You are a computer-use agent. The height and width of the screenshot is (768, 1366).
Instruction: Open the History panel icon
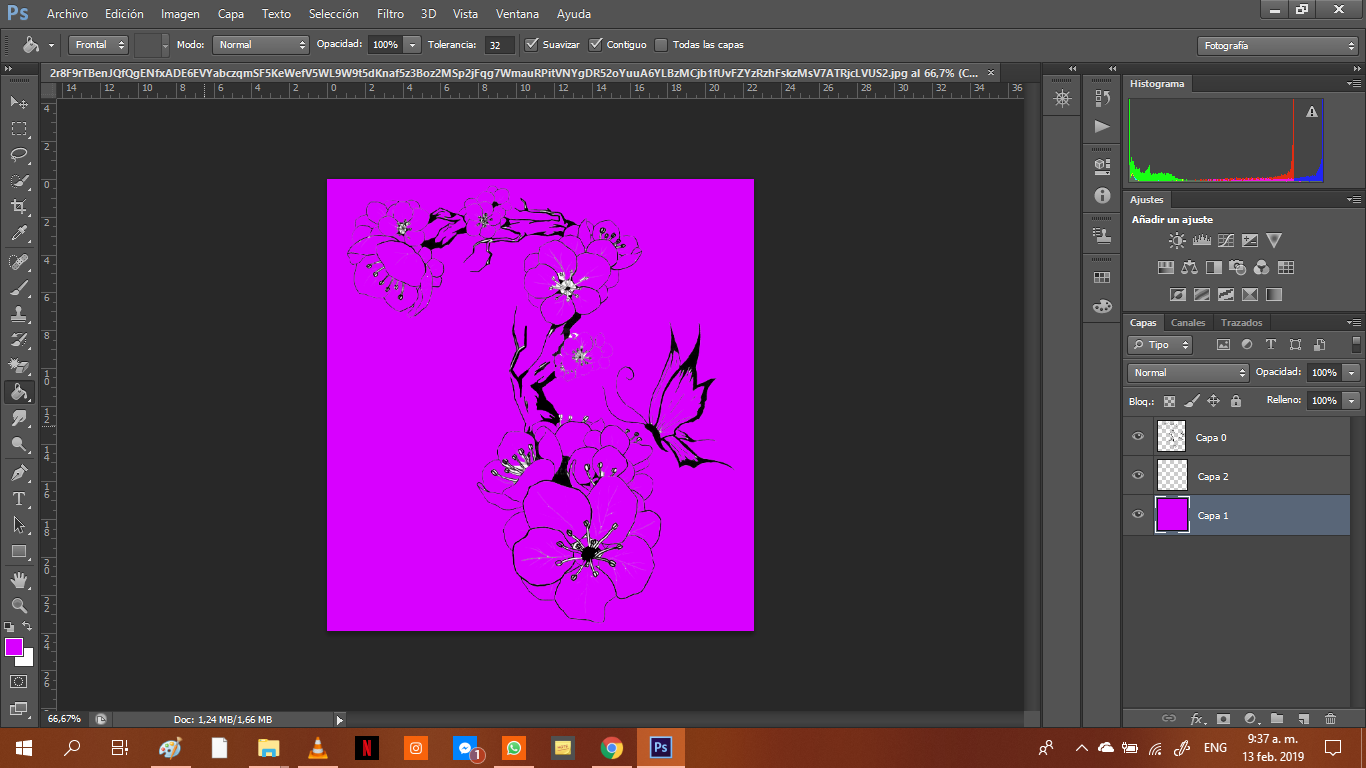1102,98
